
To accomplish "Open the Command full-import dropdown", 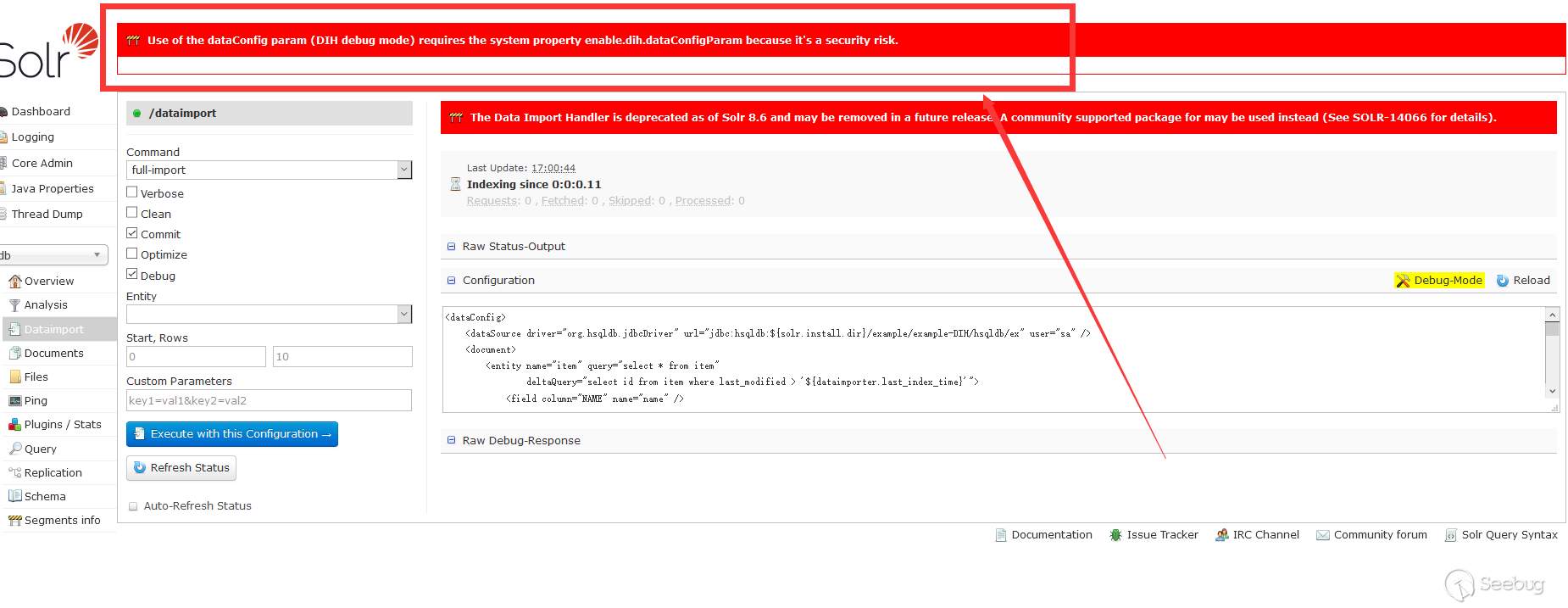I will pos(270,170).
